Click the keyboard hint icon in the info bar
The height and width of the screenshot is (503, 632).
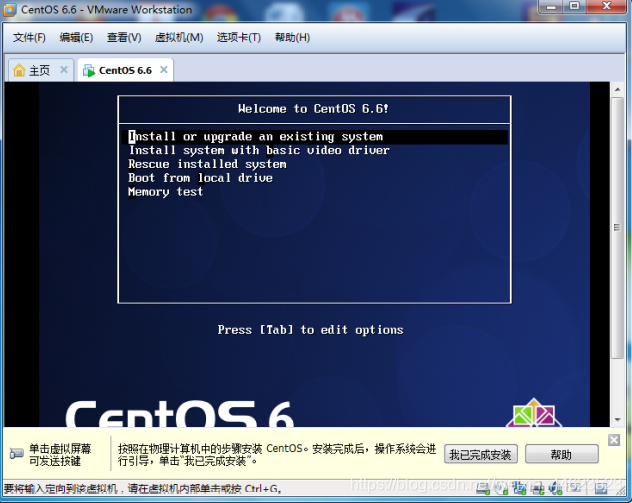coord(17,453)
